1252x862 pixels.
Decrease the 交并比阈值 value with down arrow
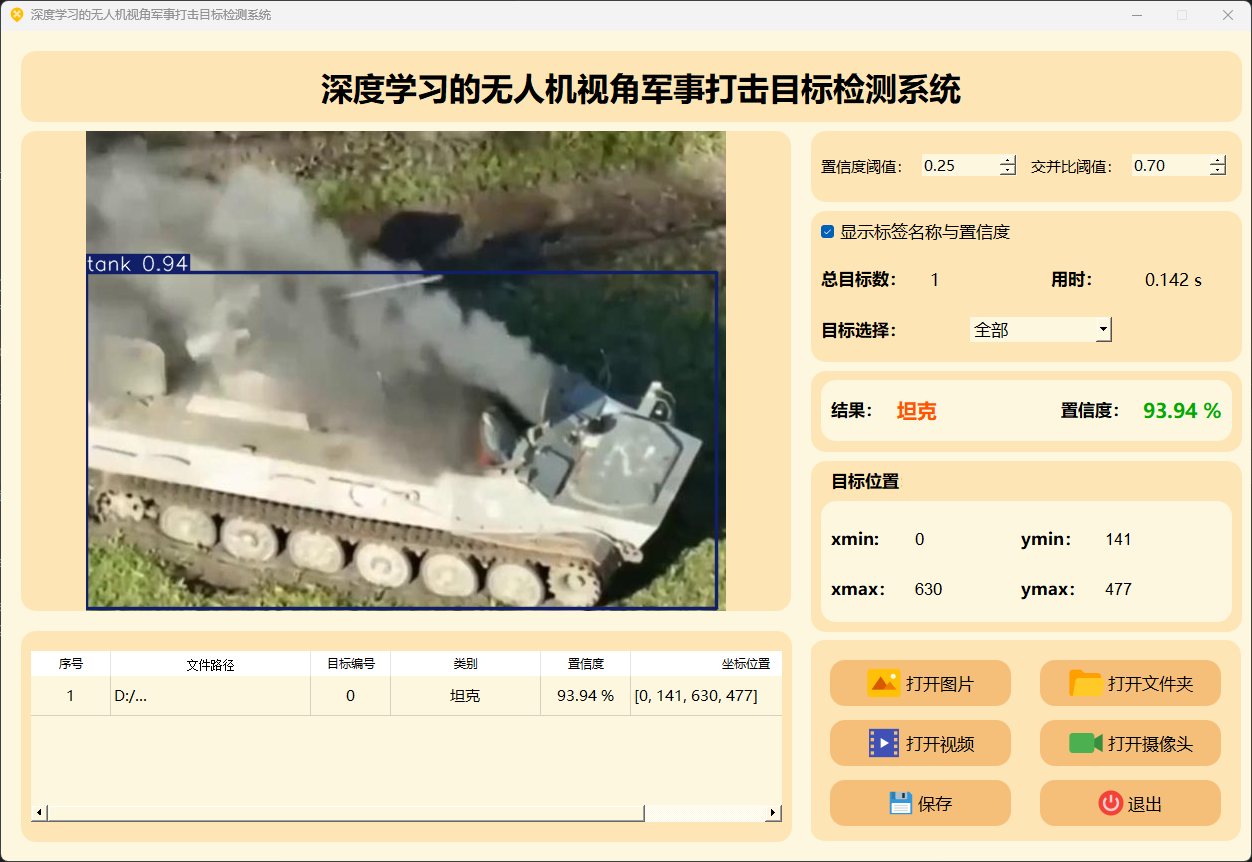[x=1218, y=171]
